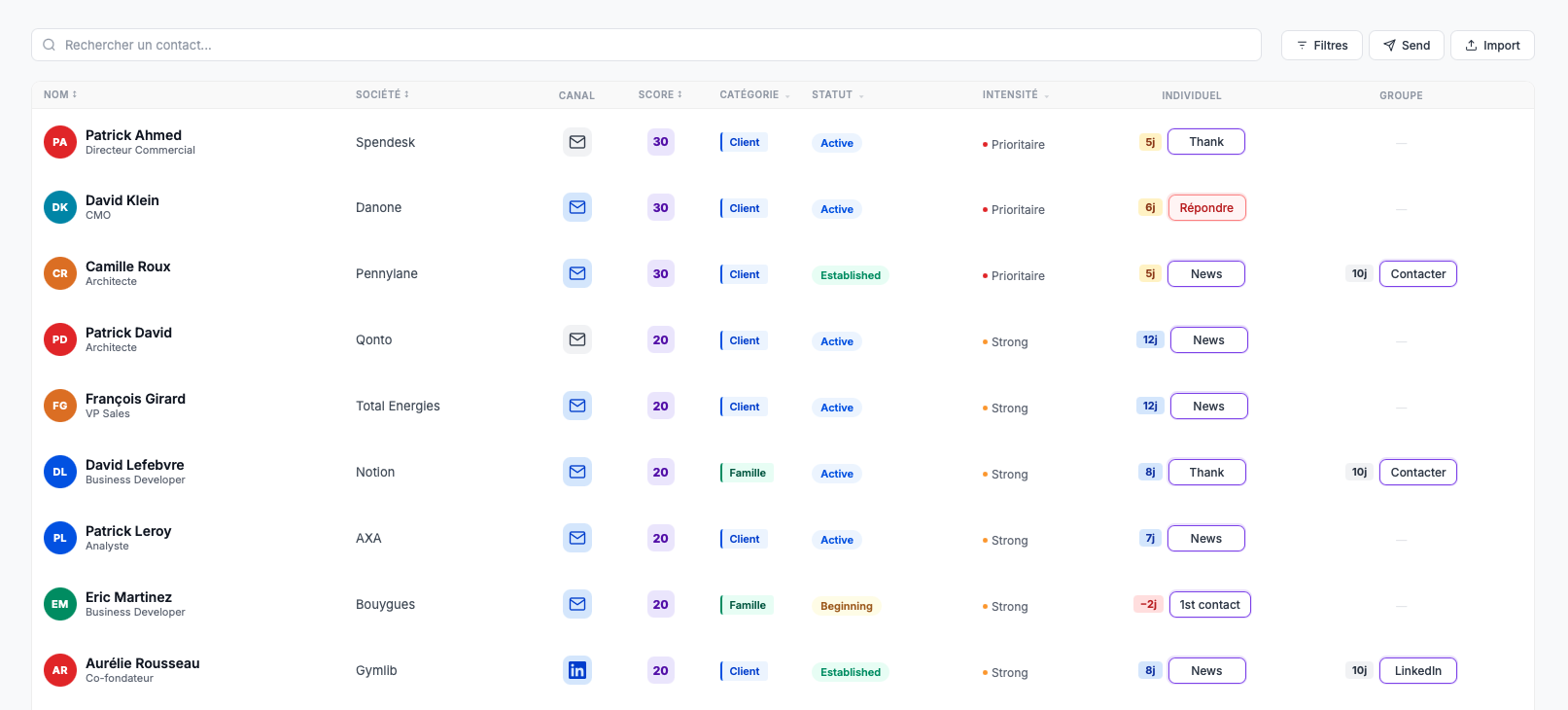Click Répondre button for David Klein
Viewport: 1568px width, 710px height.
point(1206,208)
